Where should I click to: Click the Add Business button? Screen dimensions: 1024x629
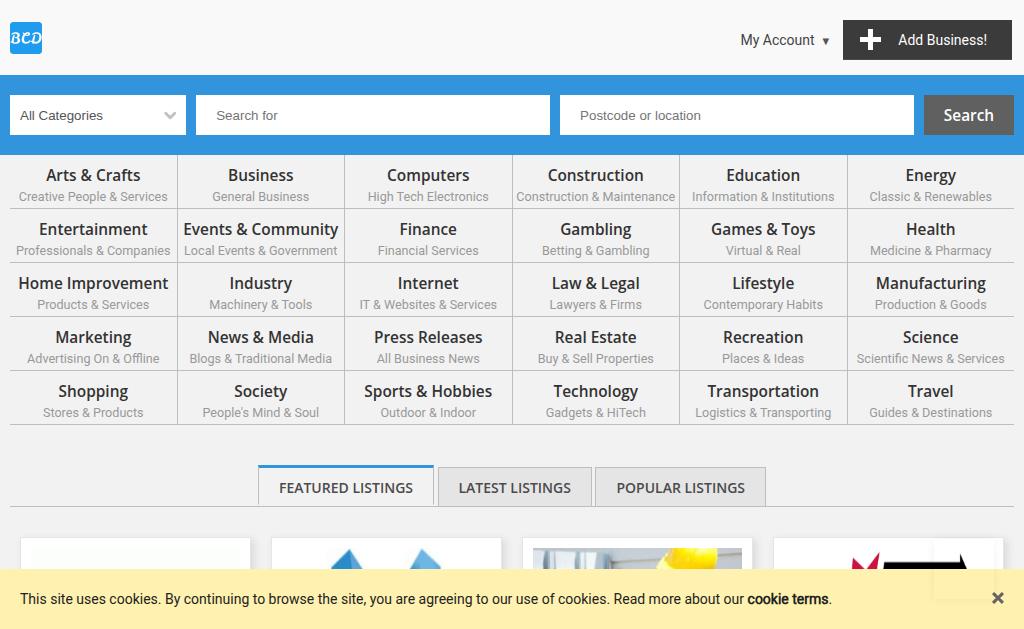(x=927, y=40)
